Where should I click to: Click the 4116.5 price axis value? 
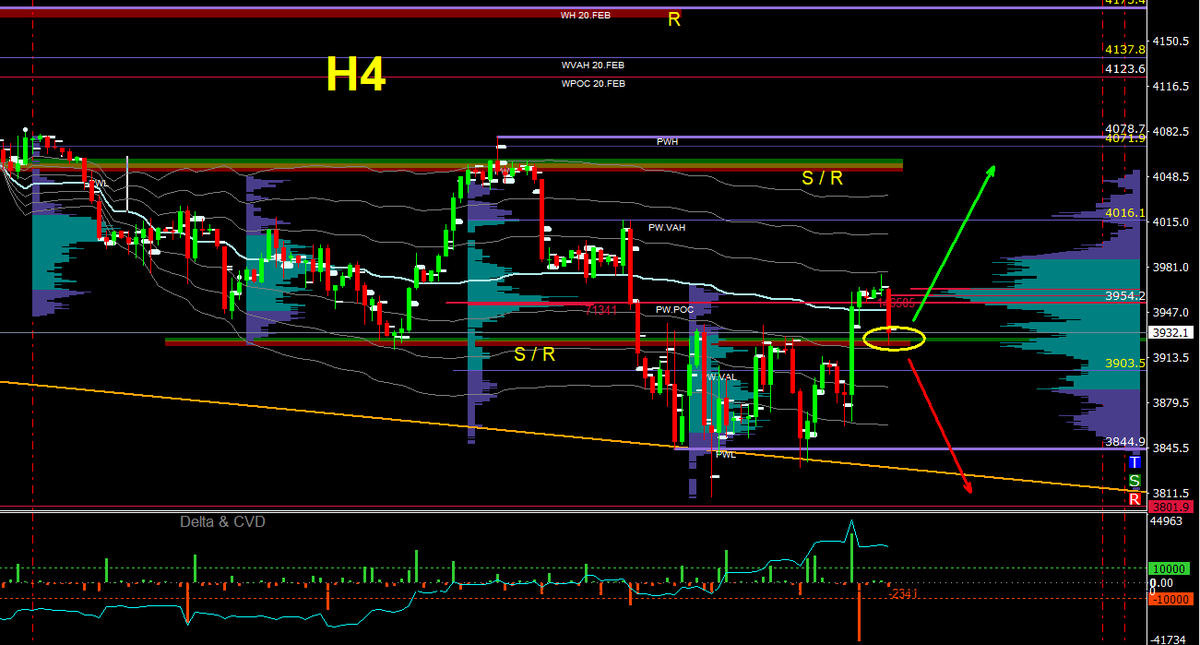[1173, 87]
